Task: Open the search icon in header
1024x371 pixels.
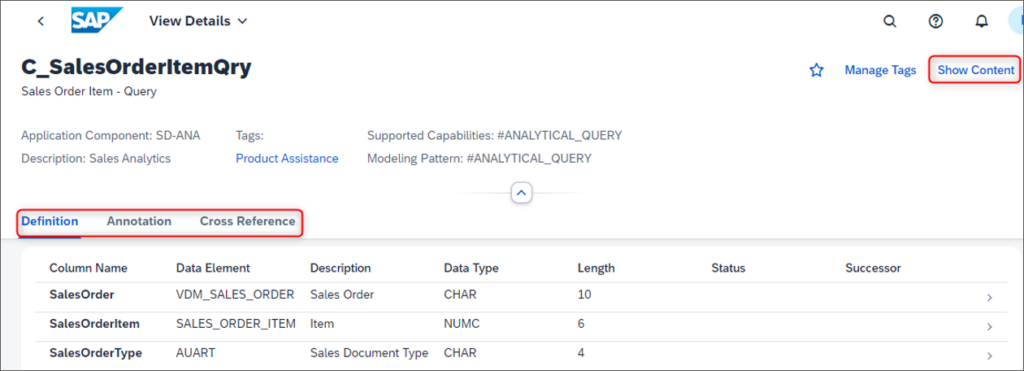Action: click(890, 21)
